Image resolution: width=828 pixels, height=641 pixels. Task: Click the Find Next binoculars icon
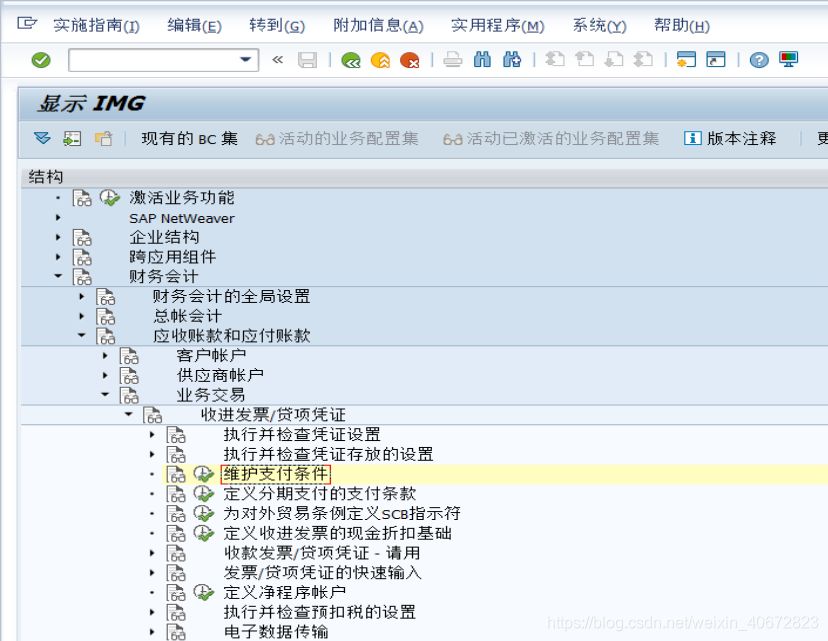512,60
